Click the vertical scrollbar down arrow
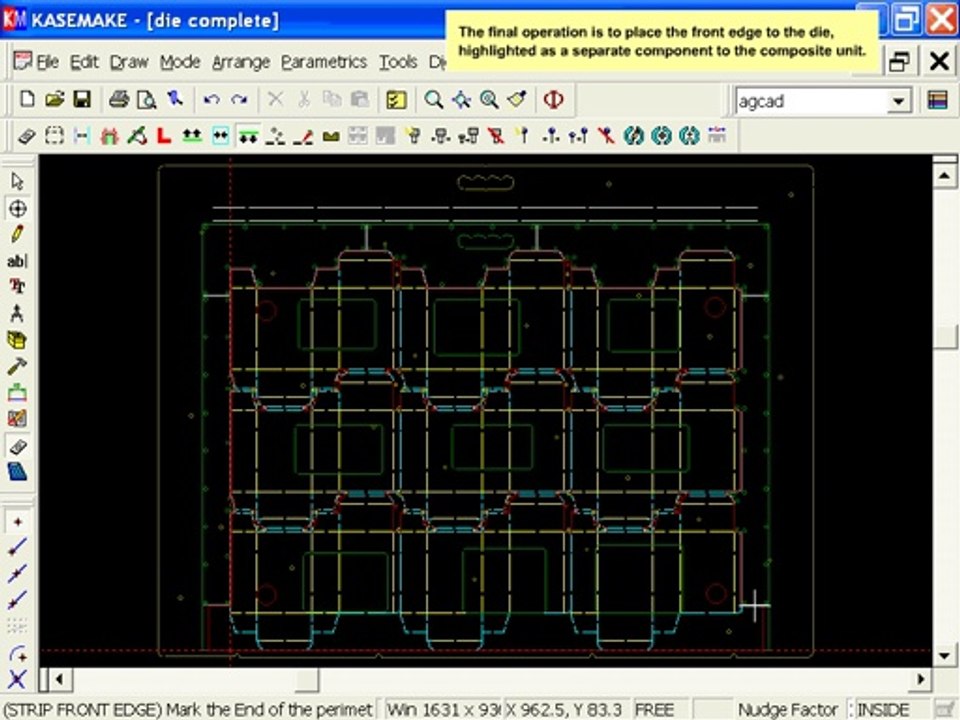The height and width of the screenshot is (720, 960). point(944,656)
